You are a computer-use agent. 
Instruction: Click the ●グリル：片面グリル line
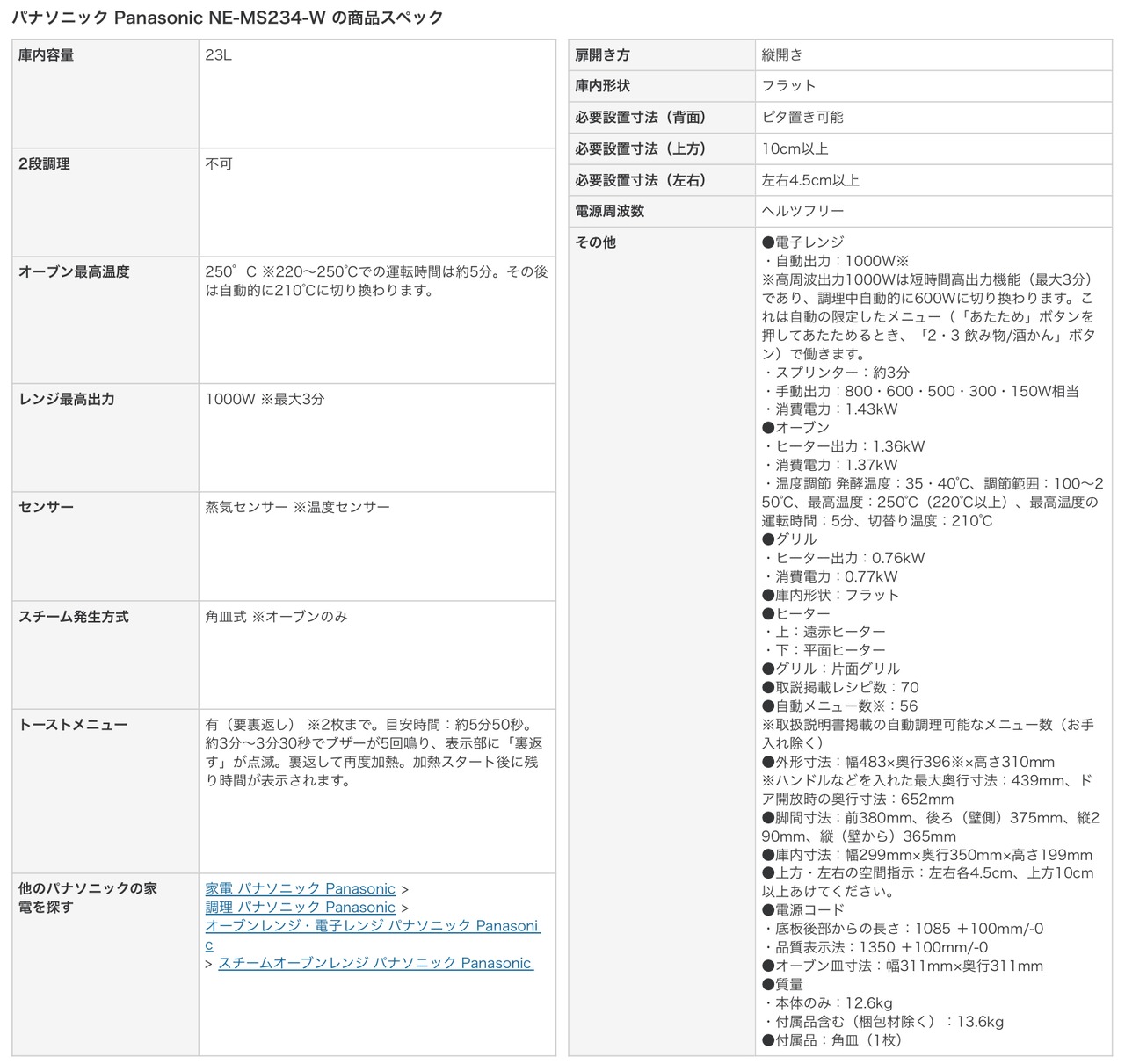[x=831, y=669]
